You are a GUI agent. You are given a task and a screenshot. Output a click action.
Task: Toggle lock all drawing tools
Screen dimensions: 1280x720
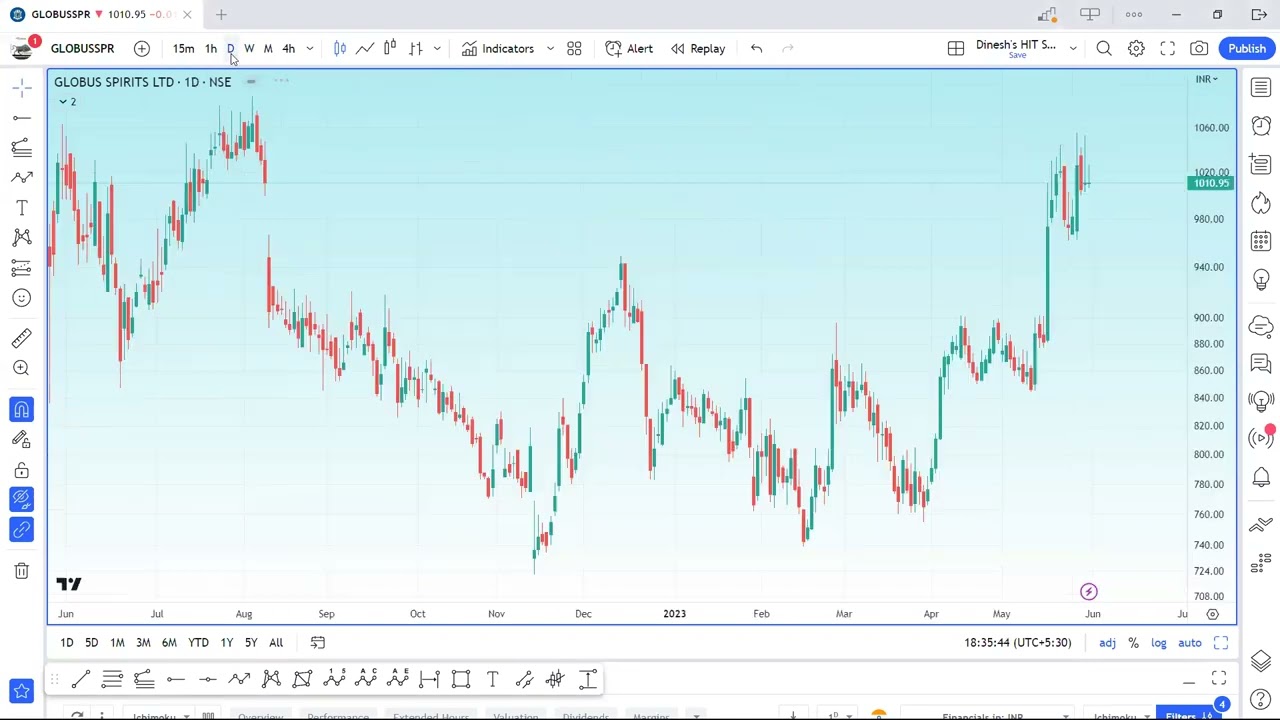[x=21, y=470]
